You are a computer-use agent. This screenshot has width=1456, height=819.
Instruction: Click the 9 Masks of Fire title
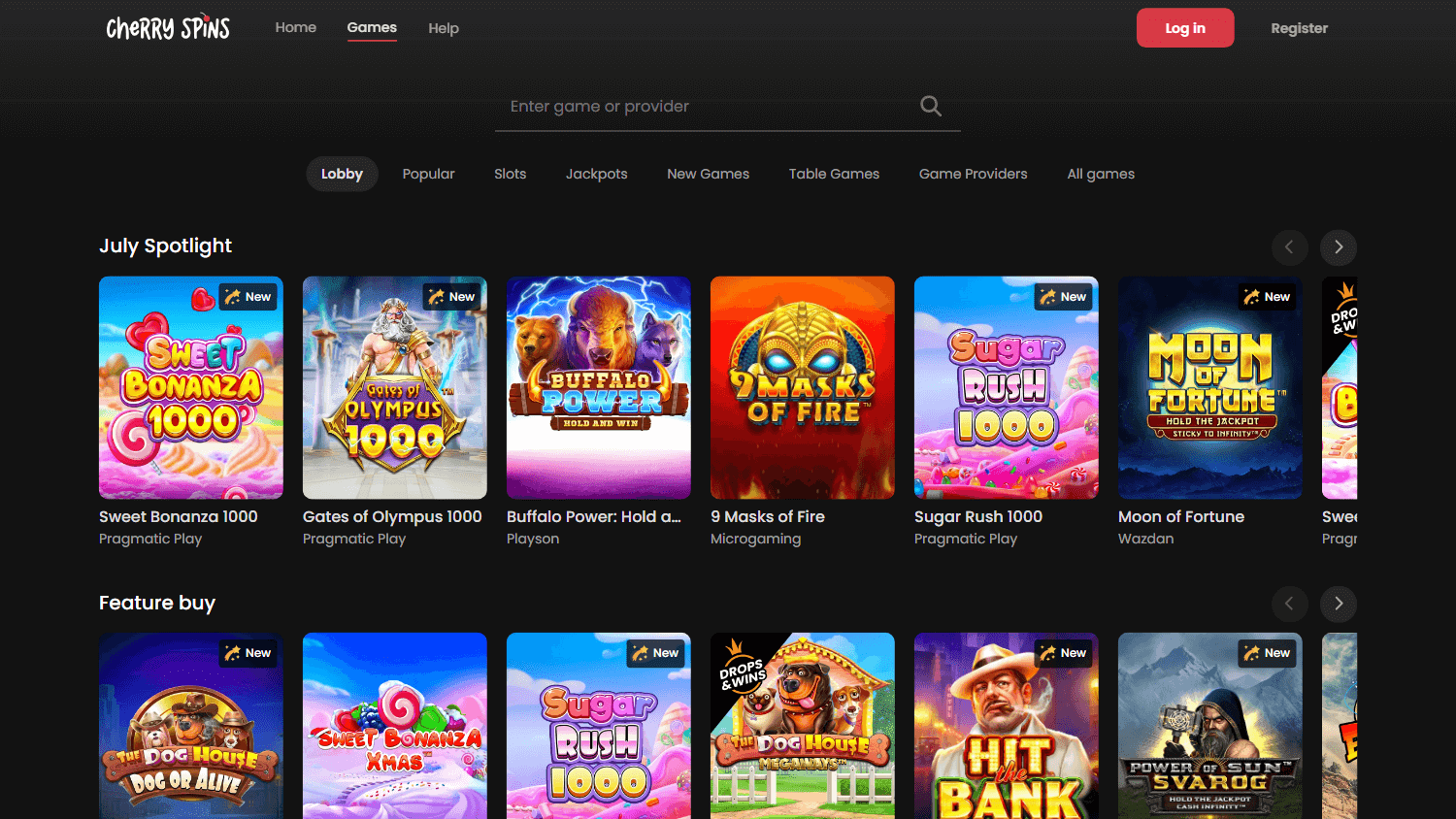point(768,517)
